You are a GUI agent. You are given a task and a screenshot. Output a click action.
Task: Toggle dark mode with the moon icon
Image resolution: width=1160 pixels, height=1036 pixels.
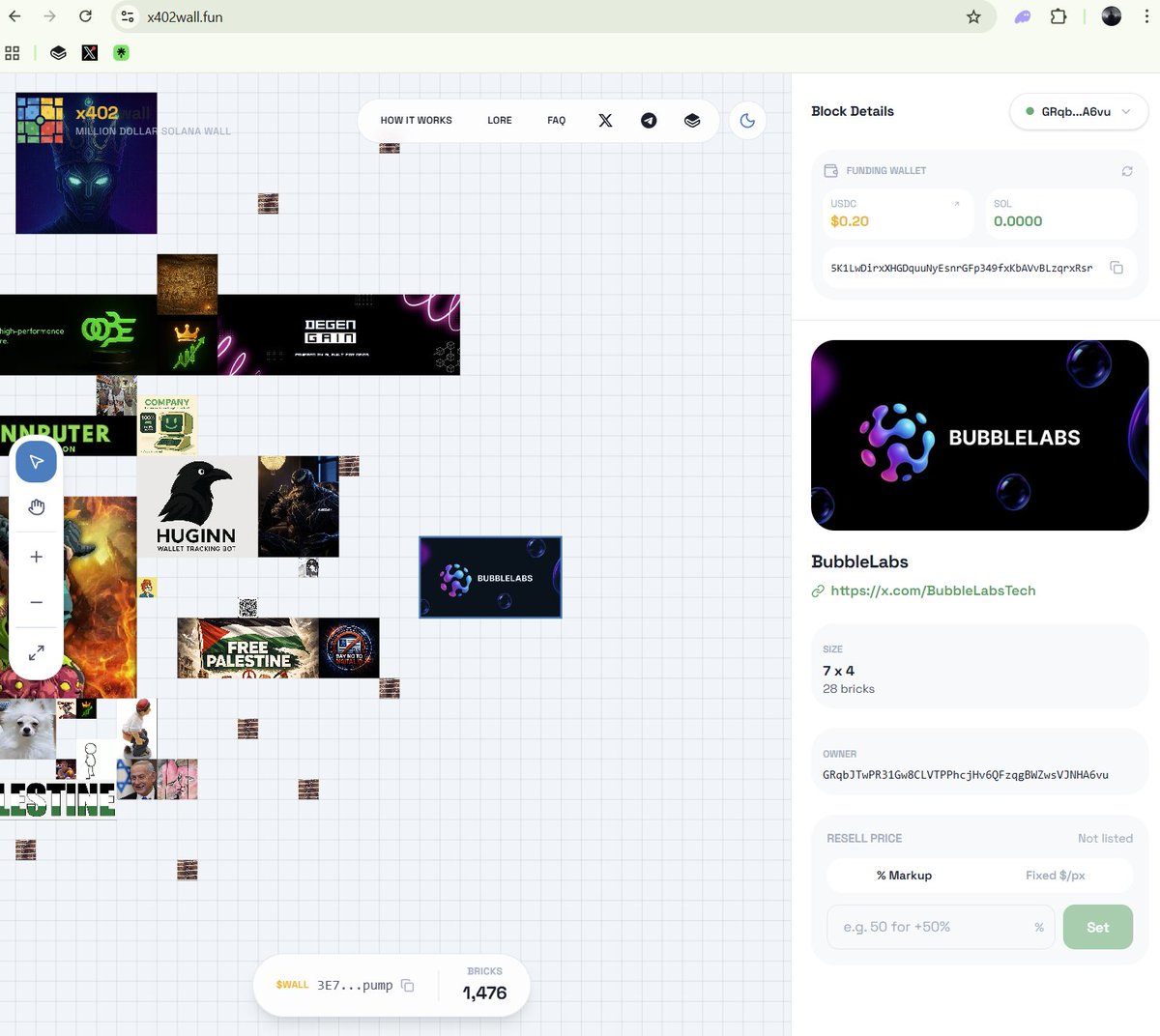click(x=747, y=121)
